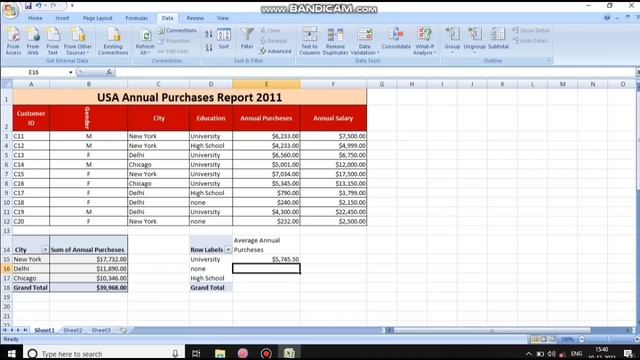Select the Grand Total $39,968.00 cell
Viewport: 640px width, 360px height.
tap(89, 288)
